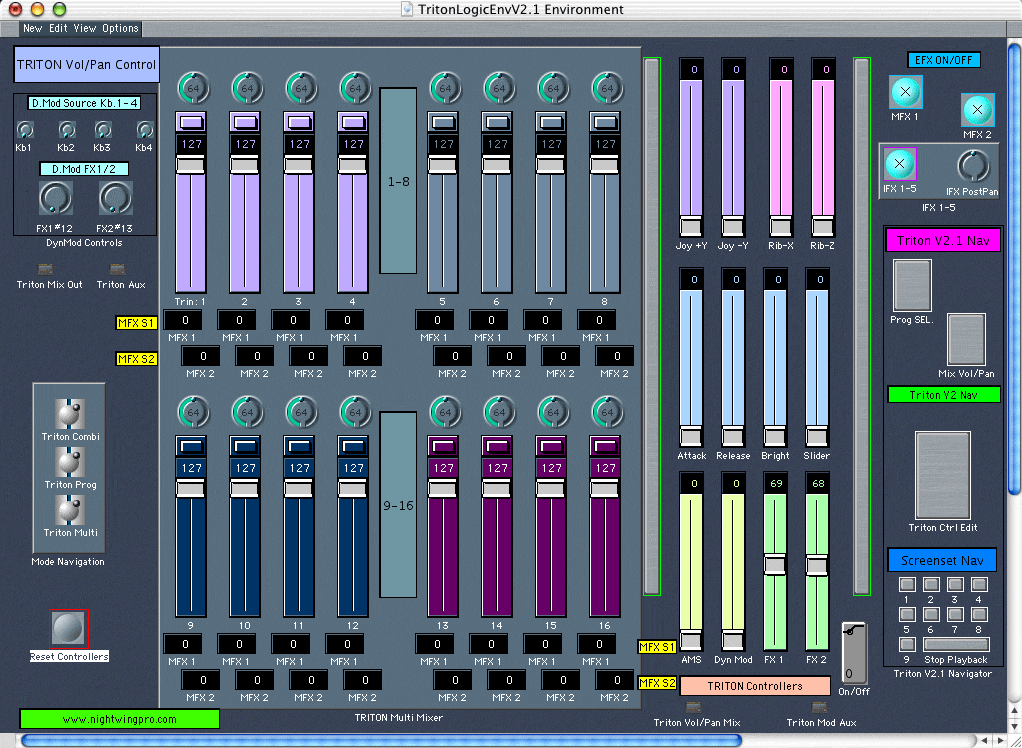The width and height of the screenshot is (1022, 748).
Task: Click the Kb1 modulation source knob
Action: [x=25, y=130]
